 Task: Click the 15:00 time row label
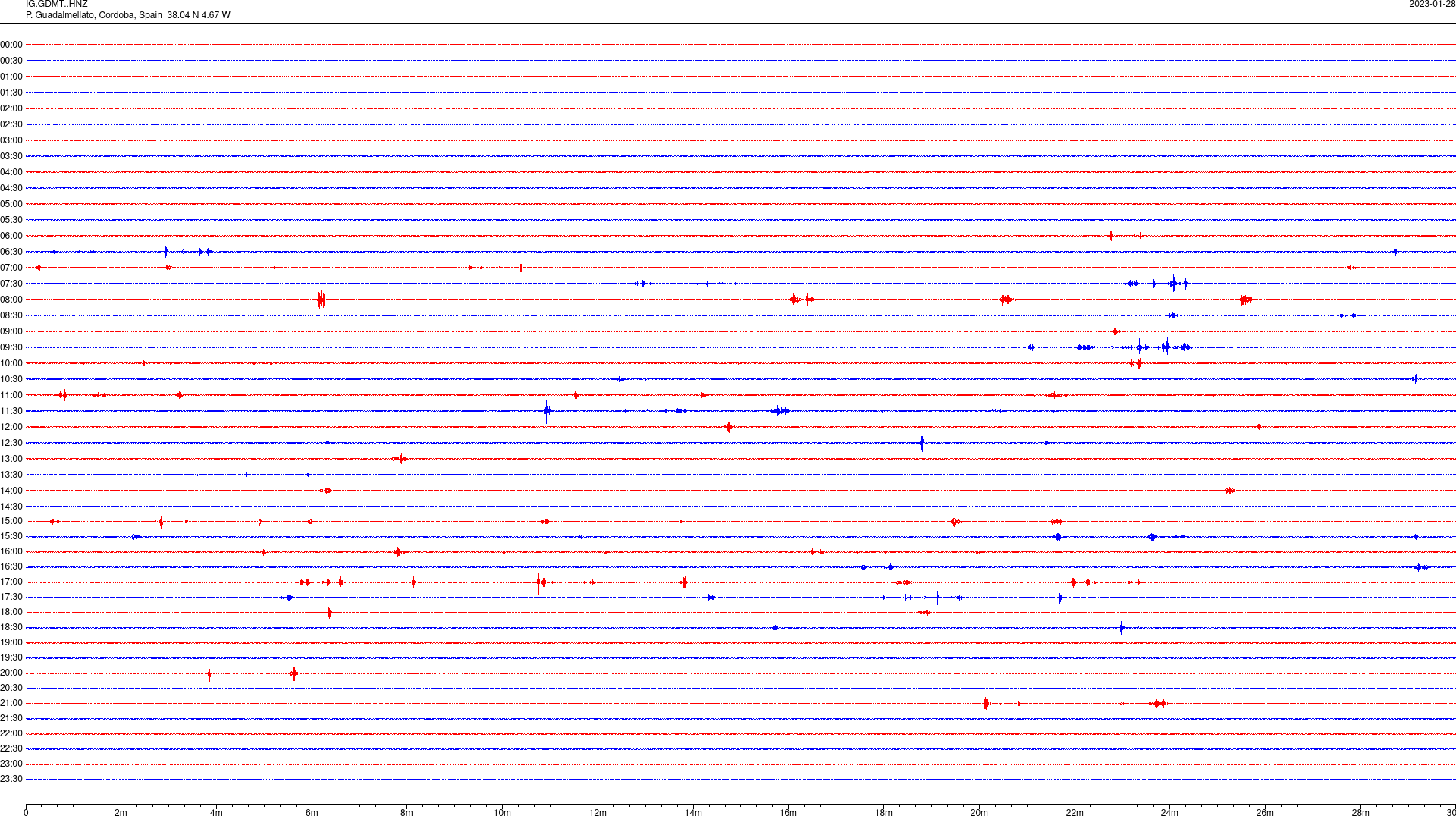(x=11, y=521)
